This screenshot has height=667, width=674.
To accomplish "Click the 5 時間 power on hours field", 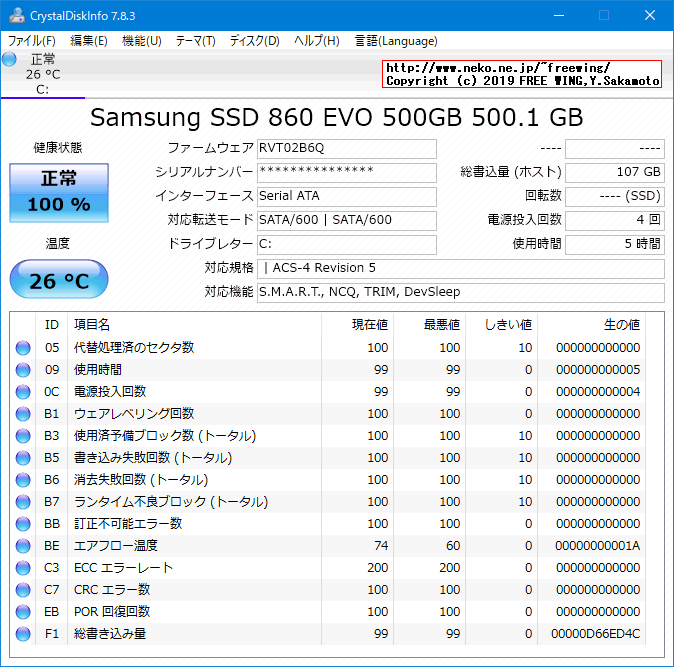I will click(x=615, y=245).
